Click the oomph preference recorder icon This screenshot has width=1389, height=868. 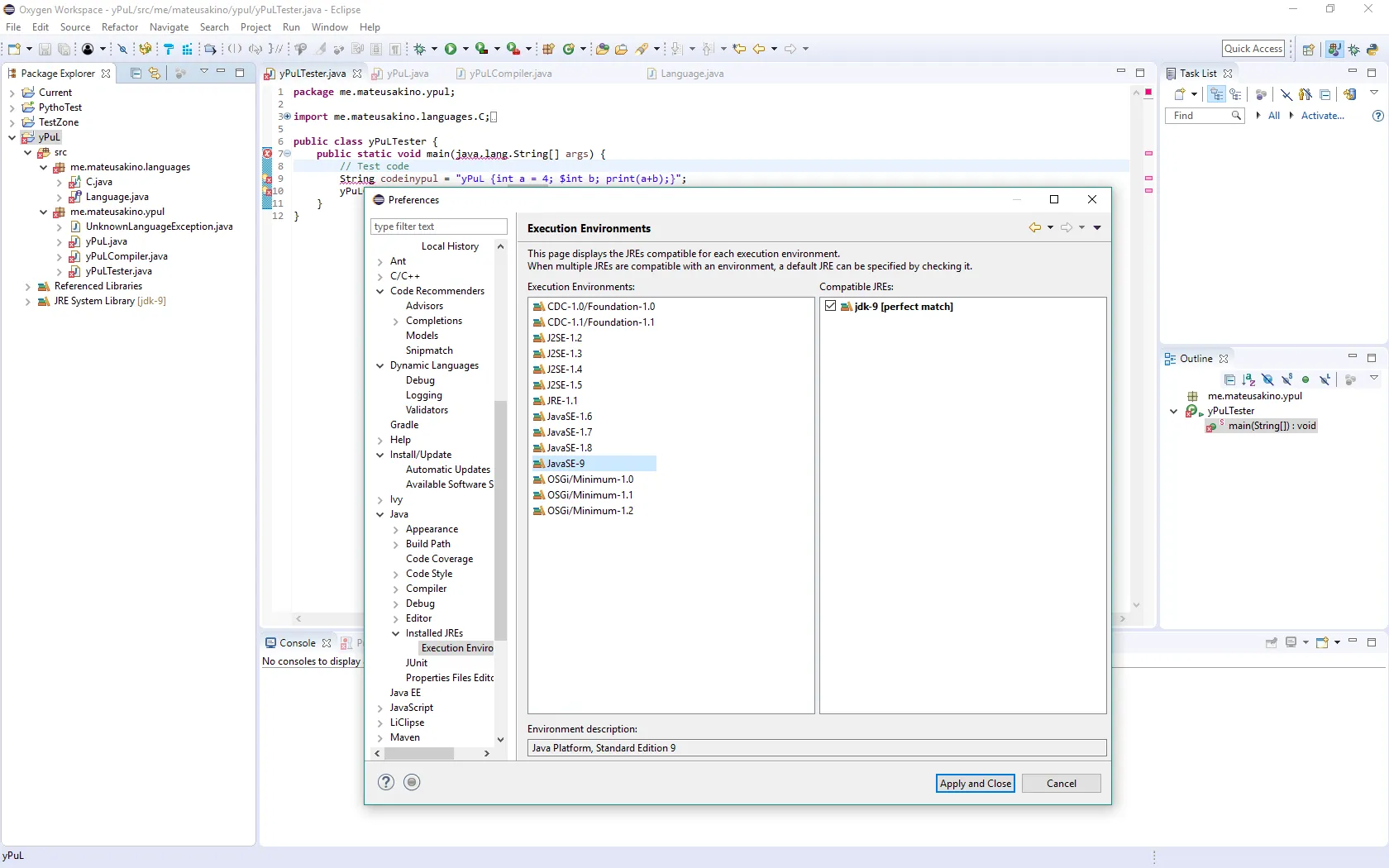click(x=412, y=782)
